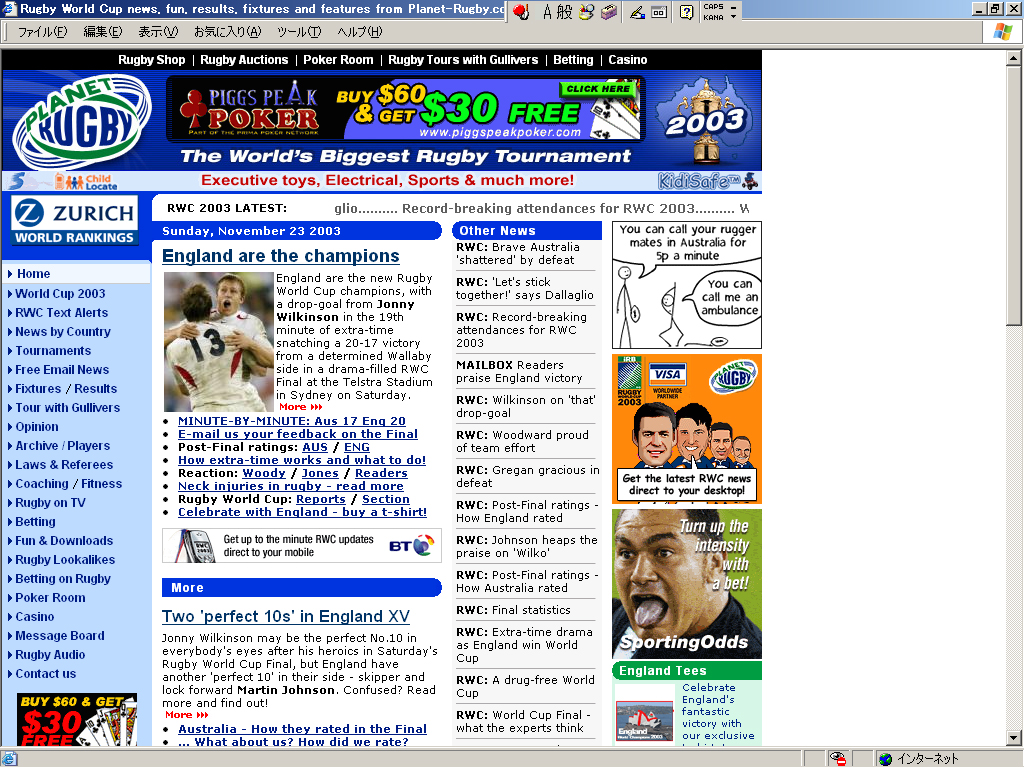The height and width of the screenshot is (768, 1024).
Task: Open the IME Pad icon
Action: pyautogui.click(x=586, y=12)
